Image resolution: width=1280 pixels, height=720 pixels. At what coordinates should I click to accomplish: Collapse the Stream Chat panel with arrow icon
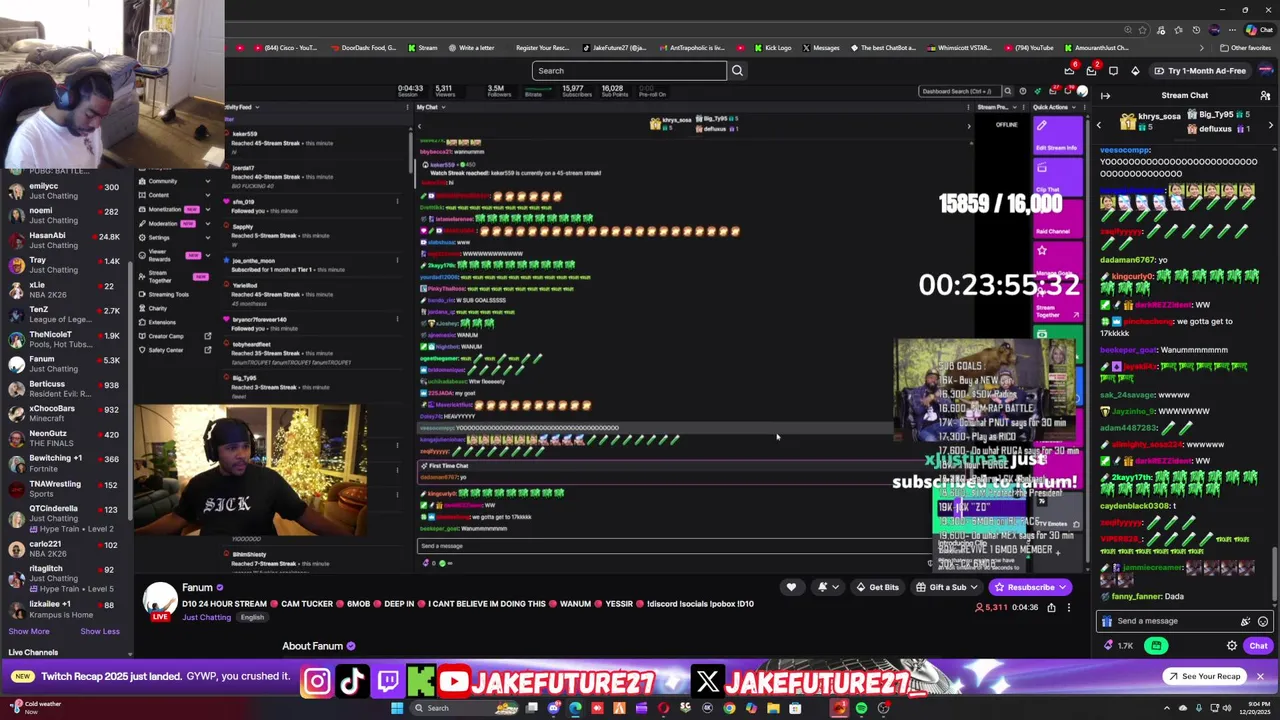pos(1105,96)
